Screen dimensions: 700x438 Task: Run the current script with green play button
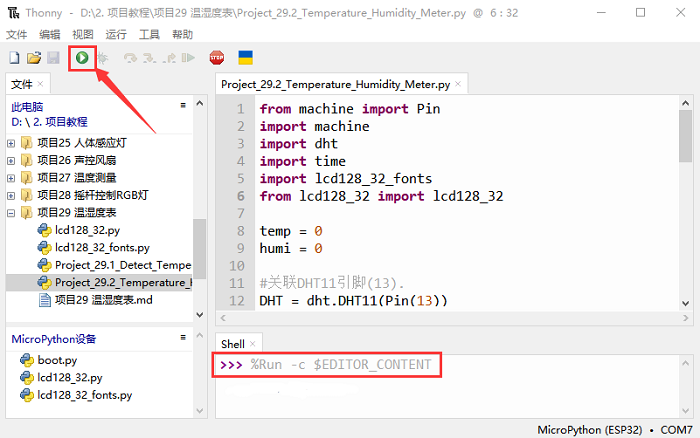tap(82, 58)
